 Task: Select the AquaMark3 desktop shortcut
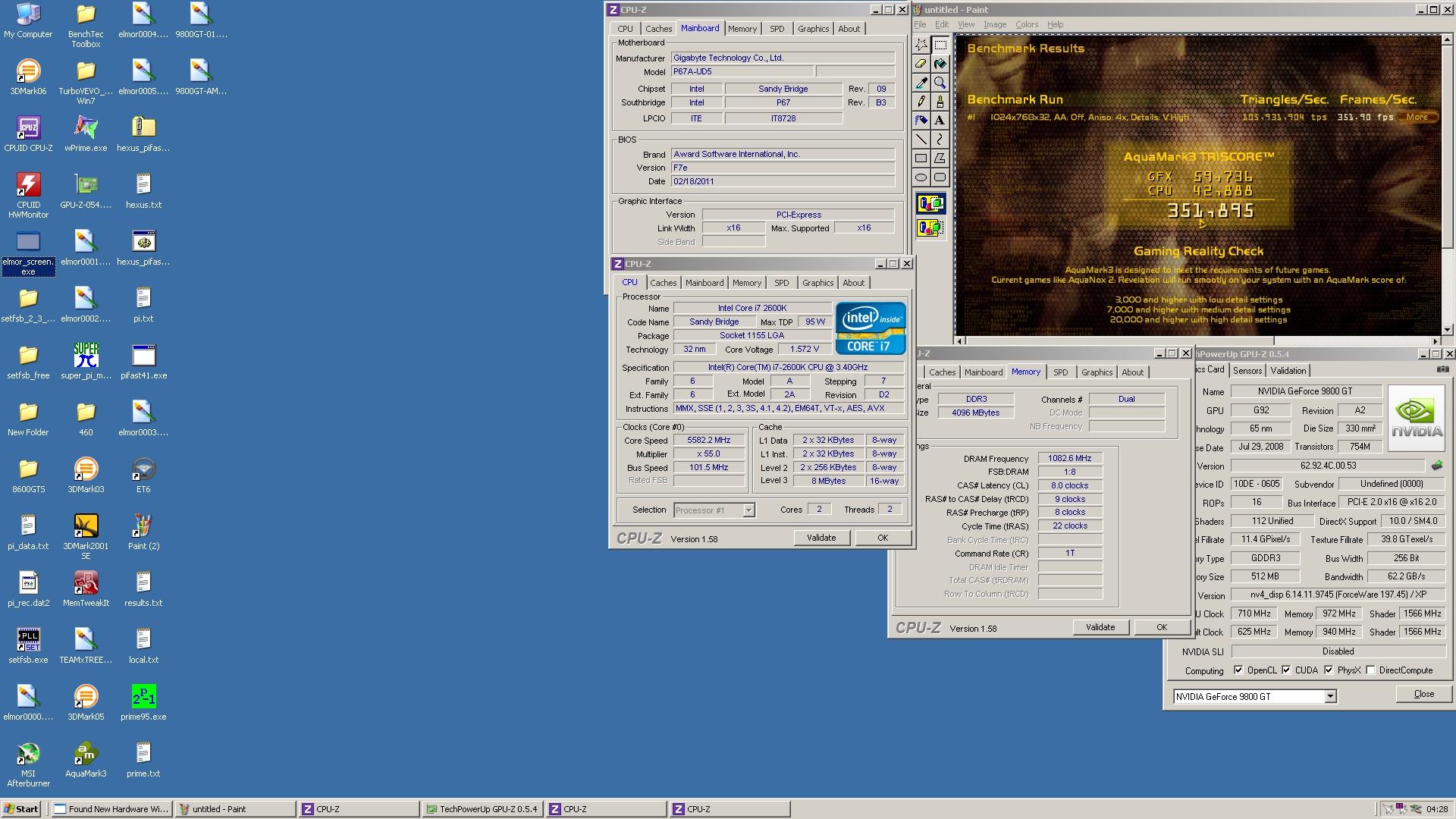point(86,760)
